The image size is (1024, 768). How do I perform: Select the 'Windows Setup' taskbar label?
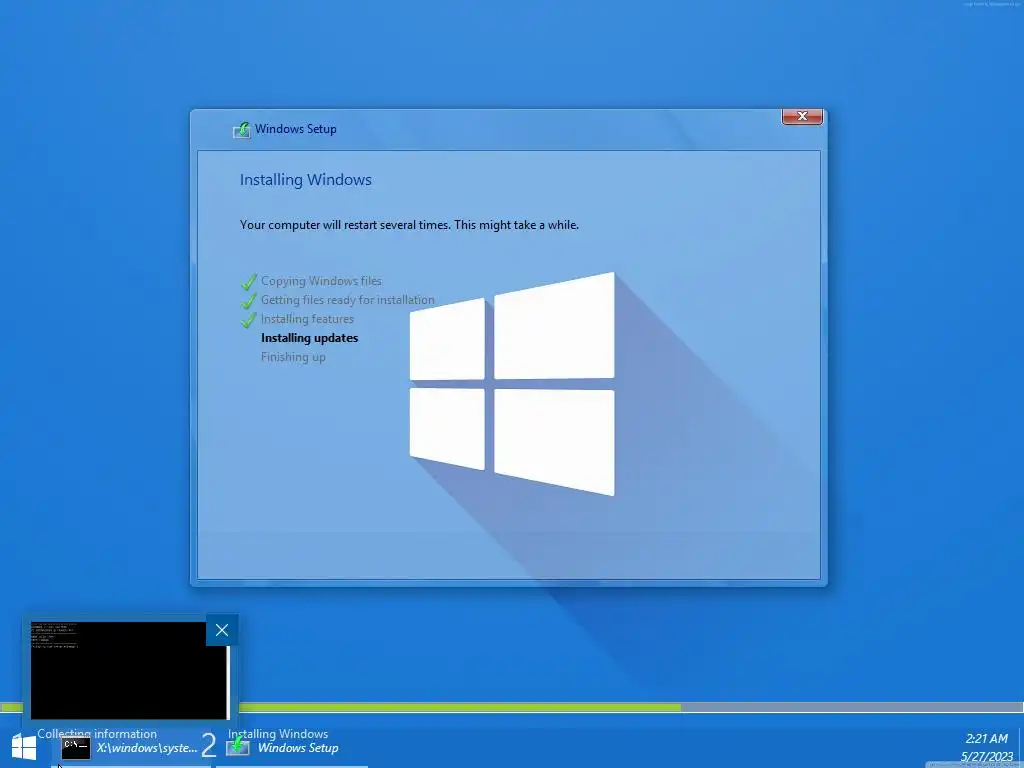pos(298,748)
